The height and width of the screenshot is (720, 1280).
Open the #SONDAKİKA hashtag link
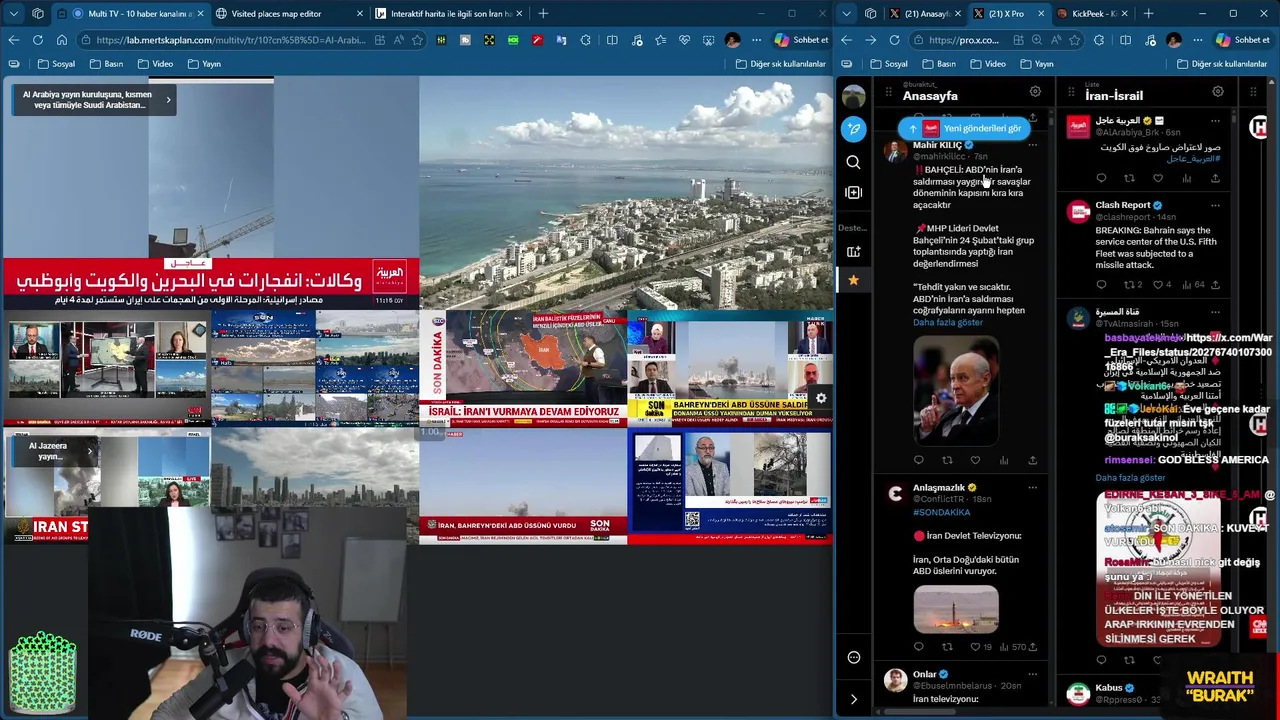[941, 512]
